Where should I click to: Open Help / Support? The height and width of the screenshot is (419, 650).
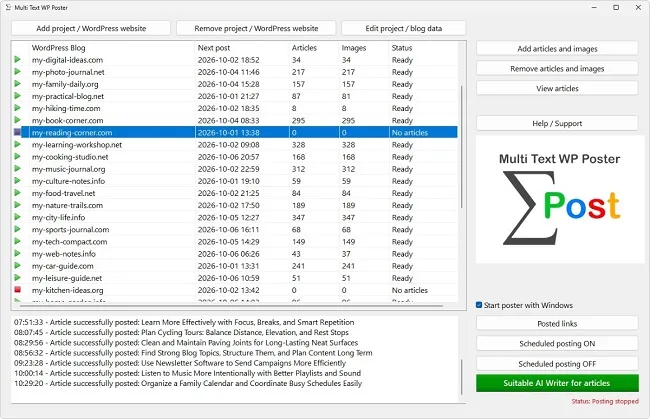pyautogui.click(x=557, y=123)
